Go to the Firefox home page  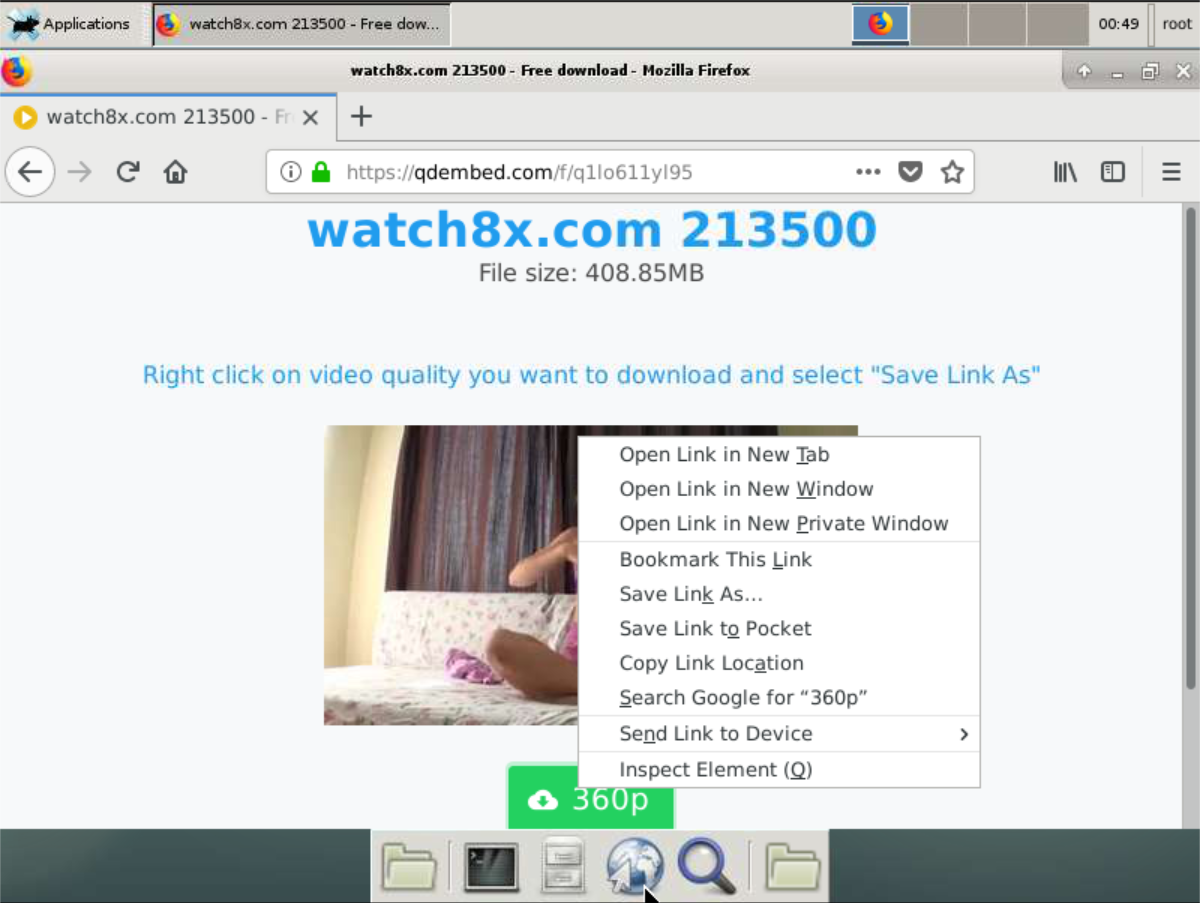[x=176, y=173]
